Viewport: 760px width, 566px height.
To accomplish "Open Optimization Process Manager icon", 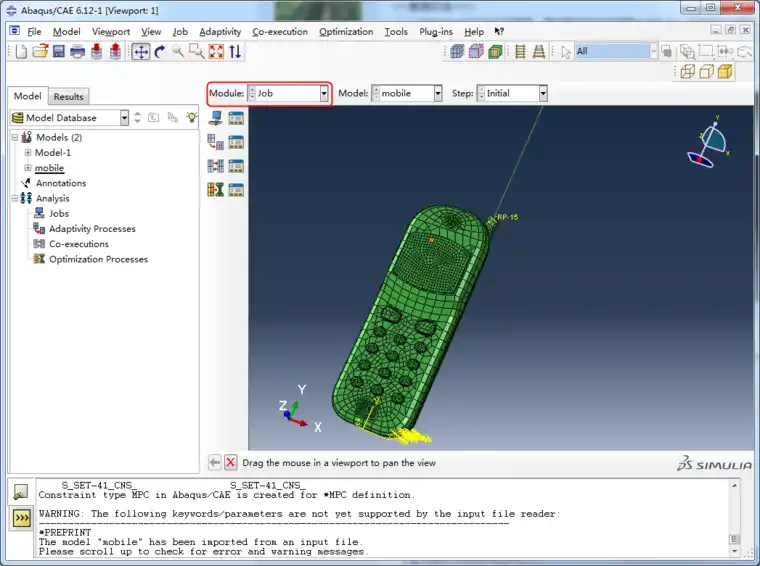I will [x=236, y=189].
